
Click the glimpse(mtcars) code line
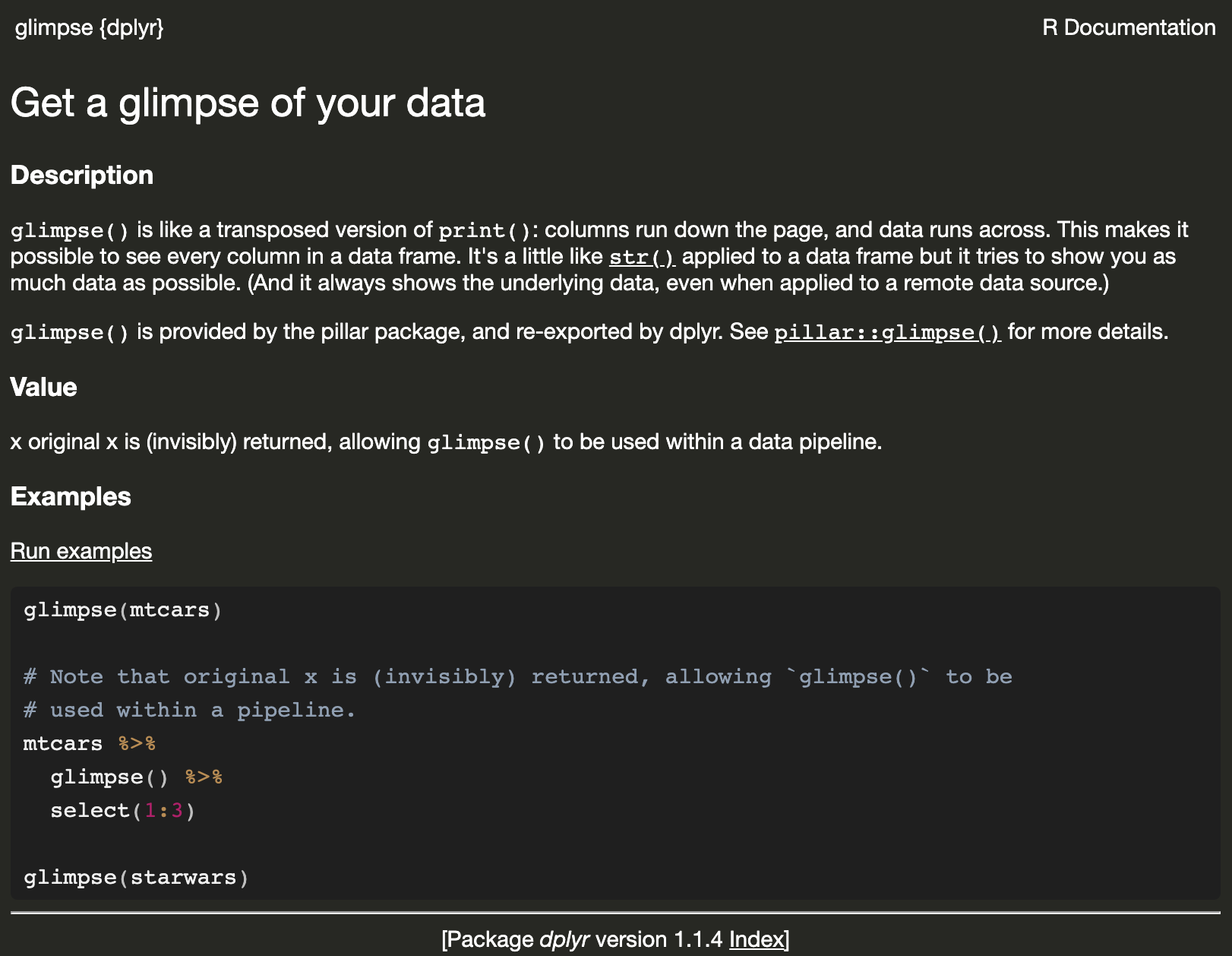coord(123,610)
